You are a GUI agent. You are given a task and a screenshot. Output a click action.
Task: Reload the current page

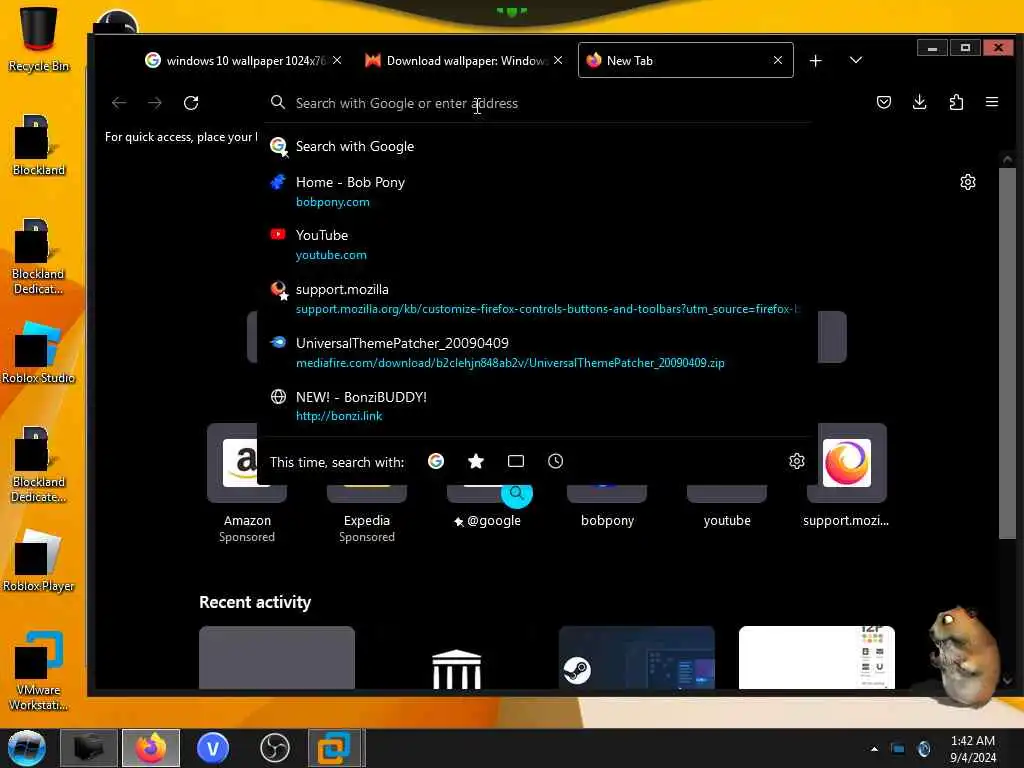[x=191, y=103]
